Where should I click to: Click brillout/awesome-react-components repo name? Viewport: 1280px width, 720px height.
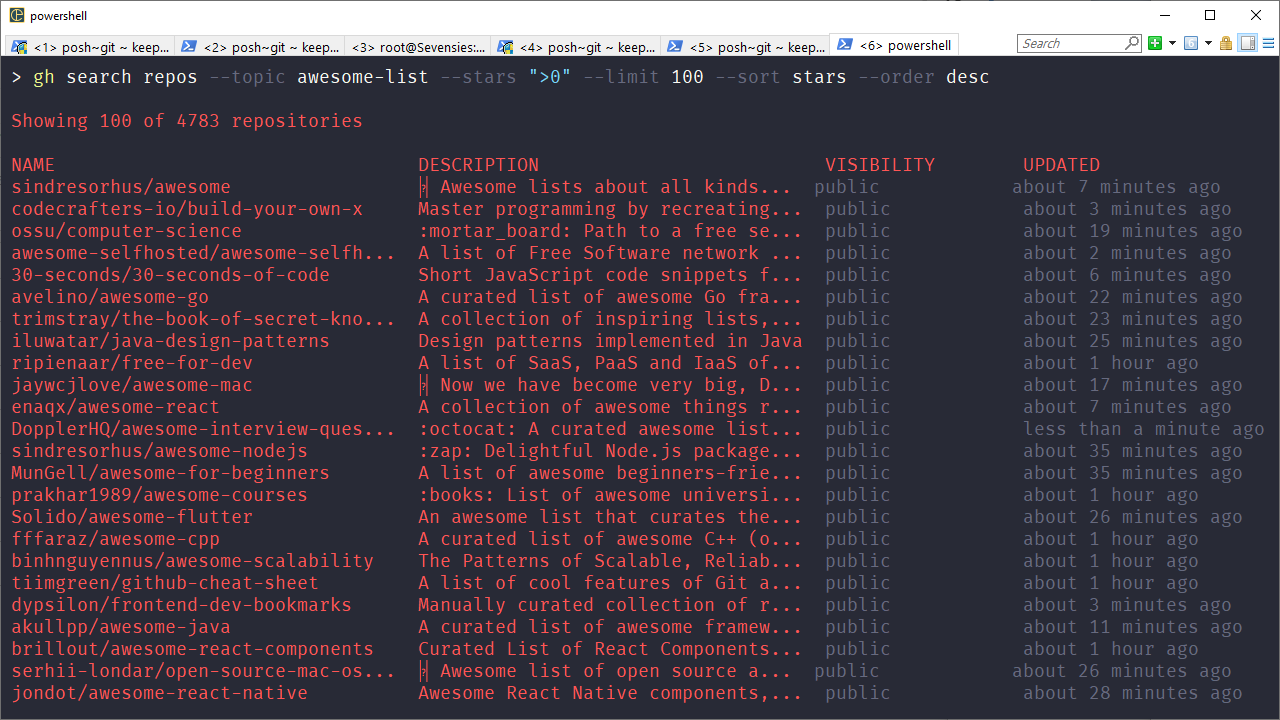pyautogui.click(x=192, y=649)
